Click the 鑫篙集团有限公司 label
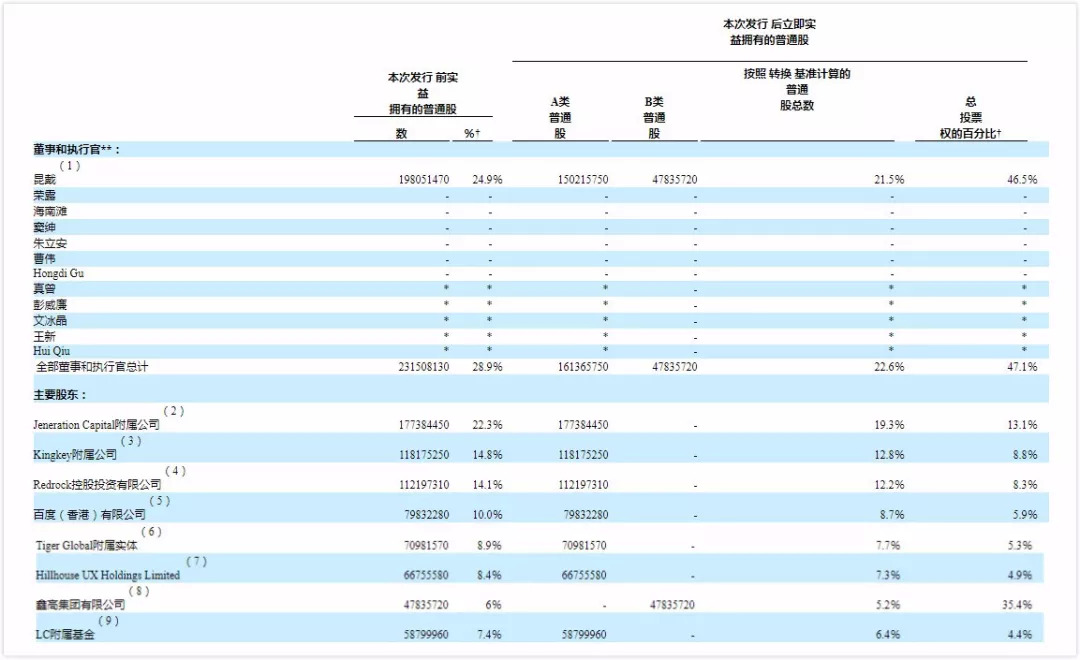 point(81,605)
